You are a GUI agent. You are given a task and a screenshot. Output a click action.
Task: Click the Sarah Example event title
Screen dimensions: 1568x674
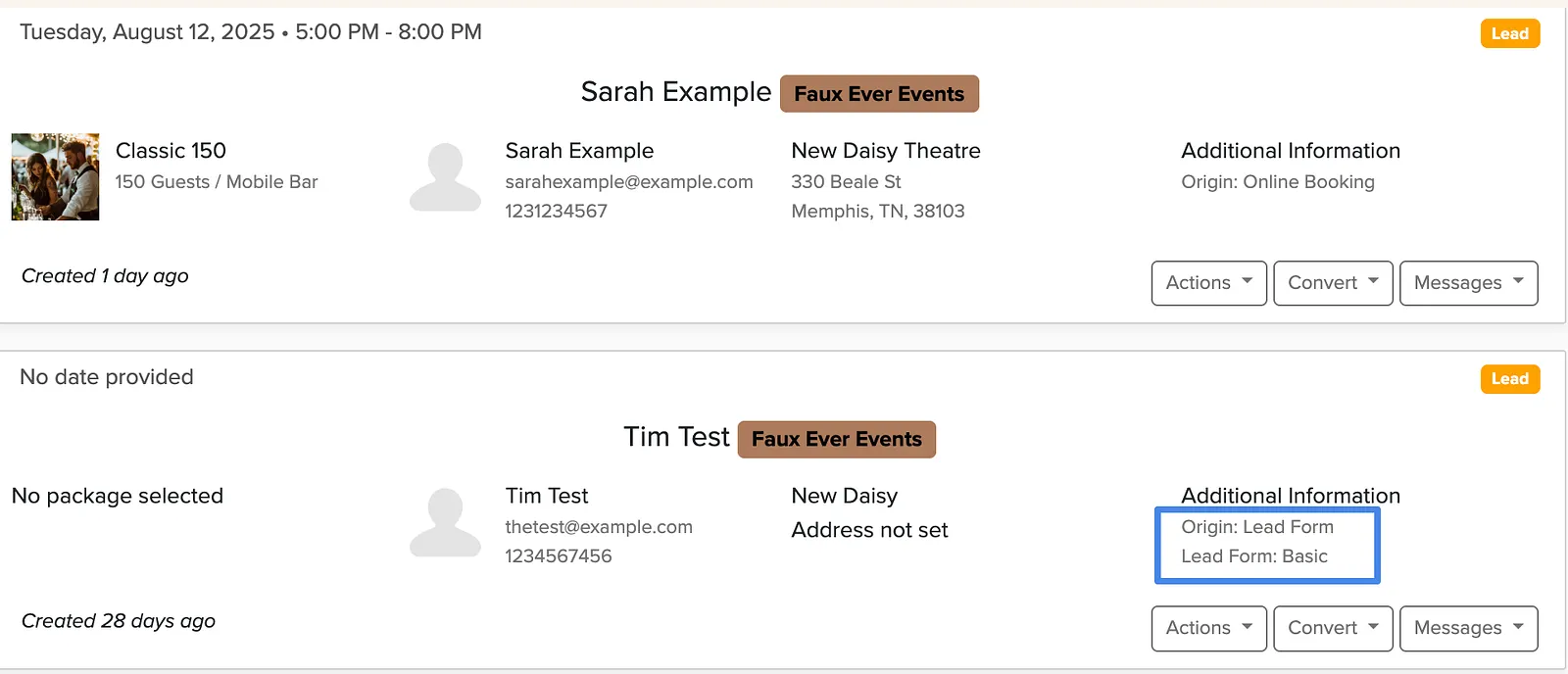tap(676, 92)
